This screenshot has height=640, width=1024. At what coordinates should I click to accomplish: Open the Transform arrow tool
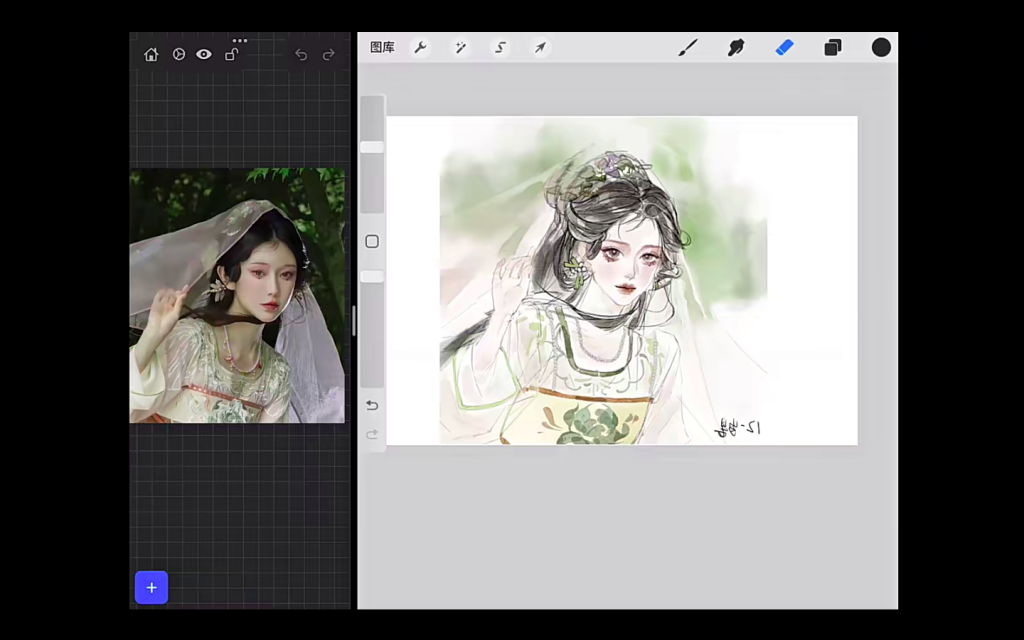(x=540, y=47)
